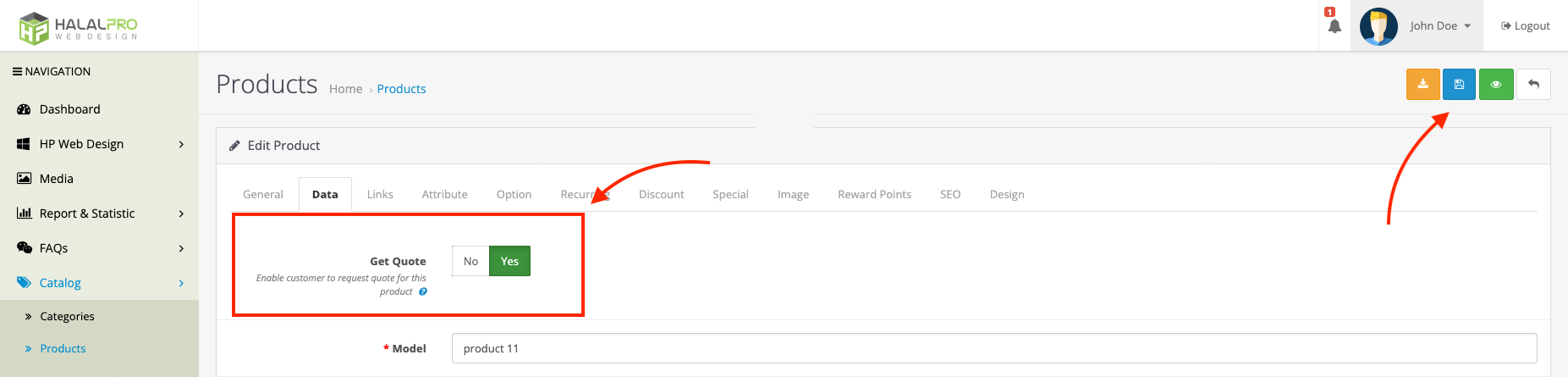Viewport: 1568px width, 377px height.
Task: Switch to the General tab
Action: pos(263,194)
